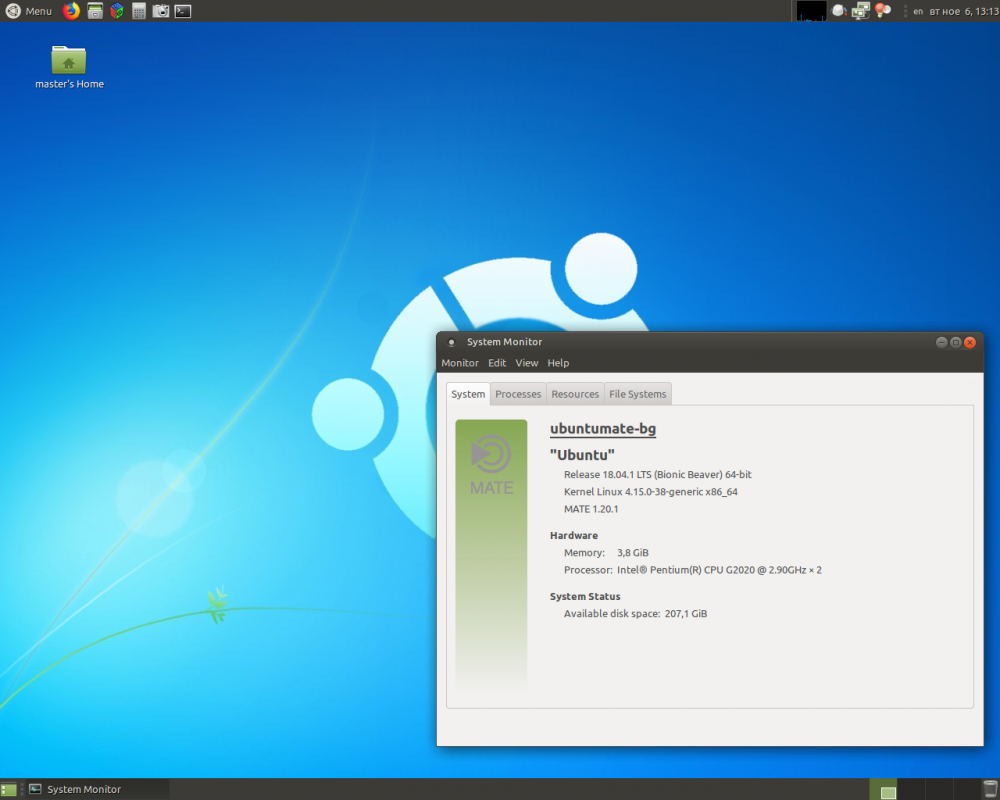Click the Intel Pentium G2020 processor text

(x=719, y=570)
